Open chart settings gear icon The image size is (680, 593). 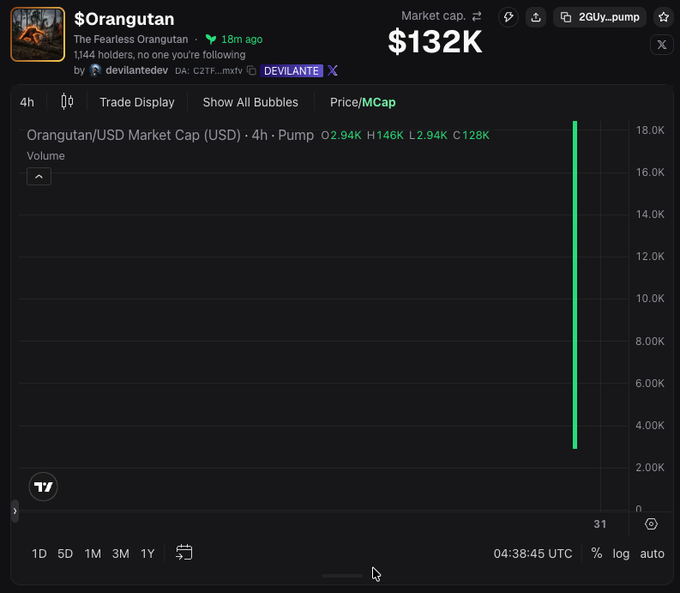[651, 524]
